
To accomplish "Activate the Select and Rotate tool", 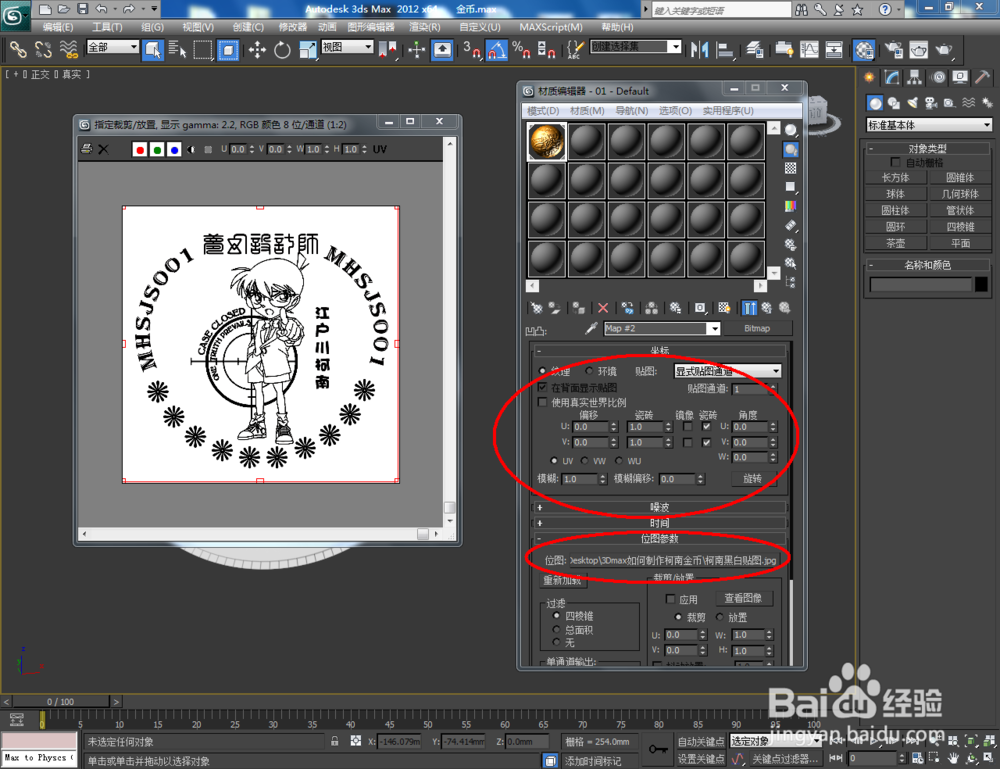I will pos(283,51).
